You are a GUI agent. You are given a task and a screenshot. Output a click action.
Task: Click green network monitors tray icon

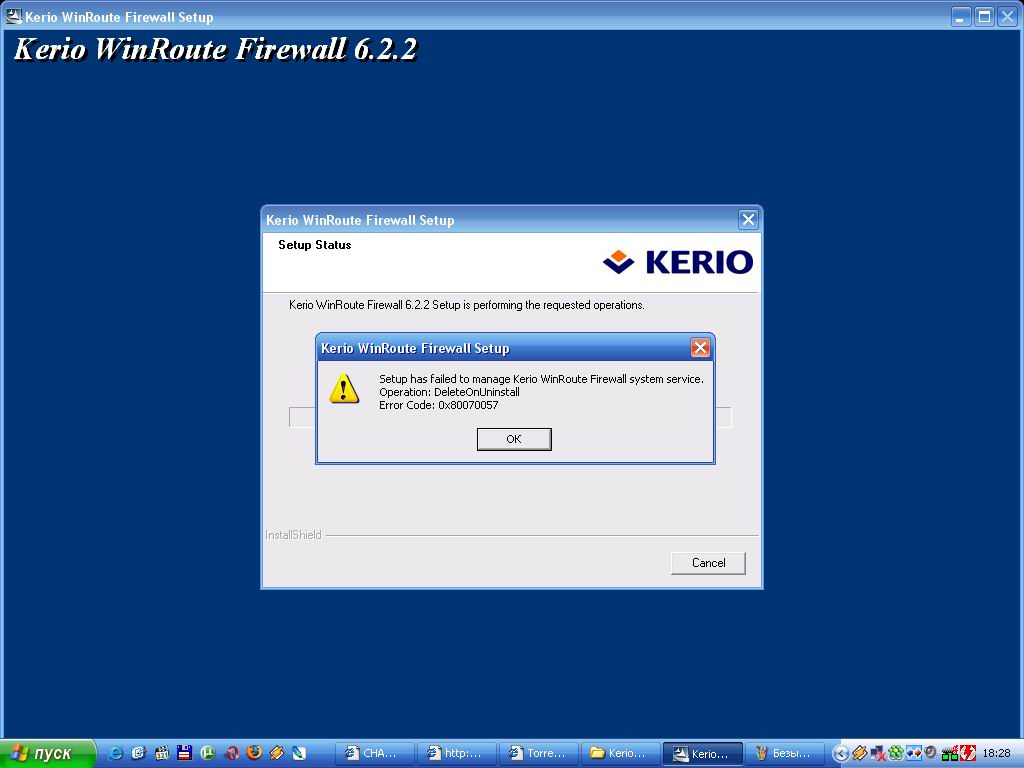pos(950,754)
